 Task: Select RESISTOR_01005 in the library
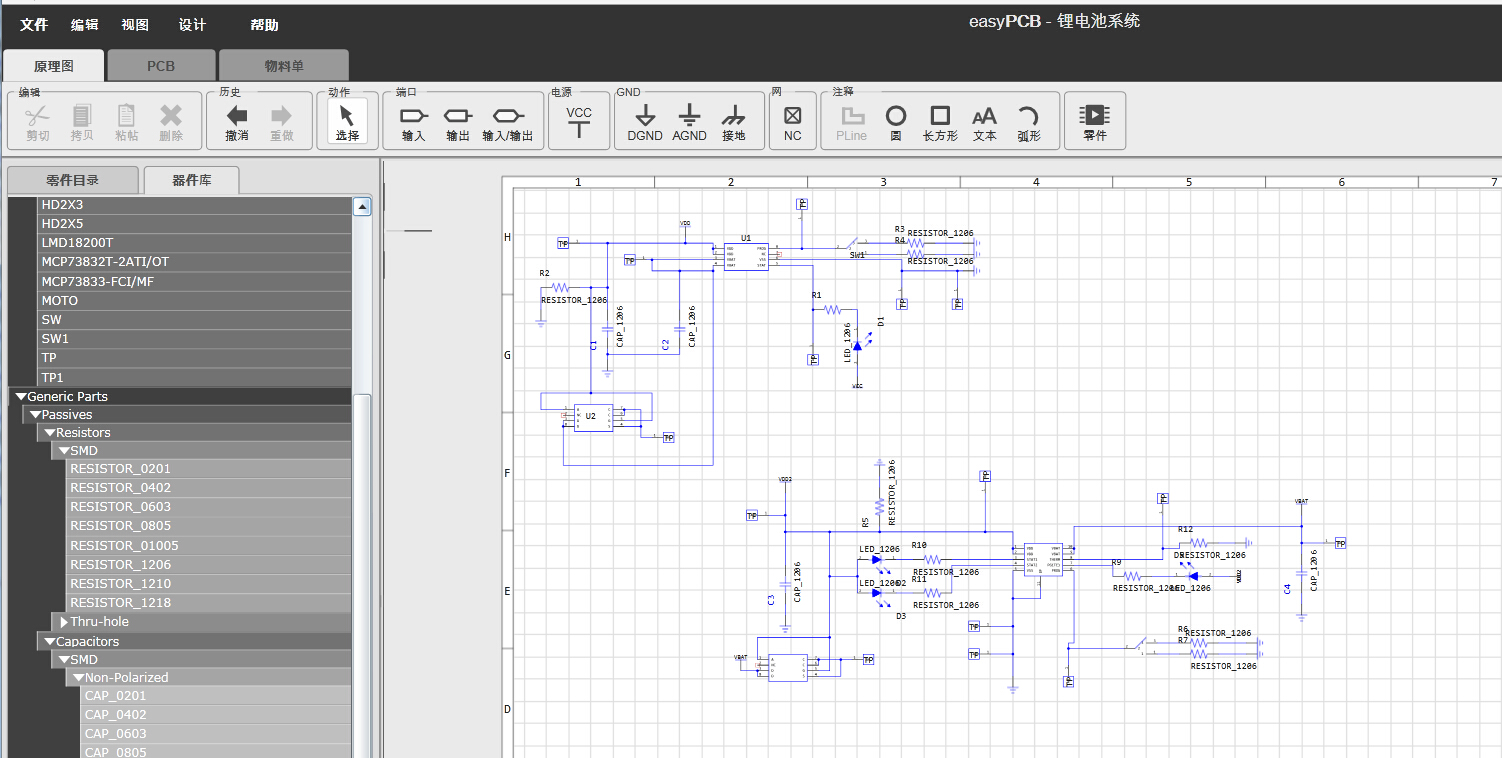(x=209, y=546)
